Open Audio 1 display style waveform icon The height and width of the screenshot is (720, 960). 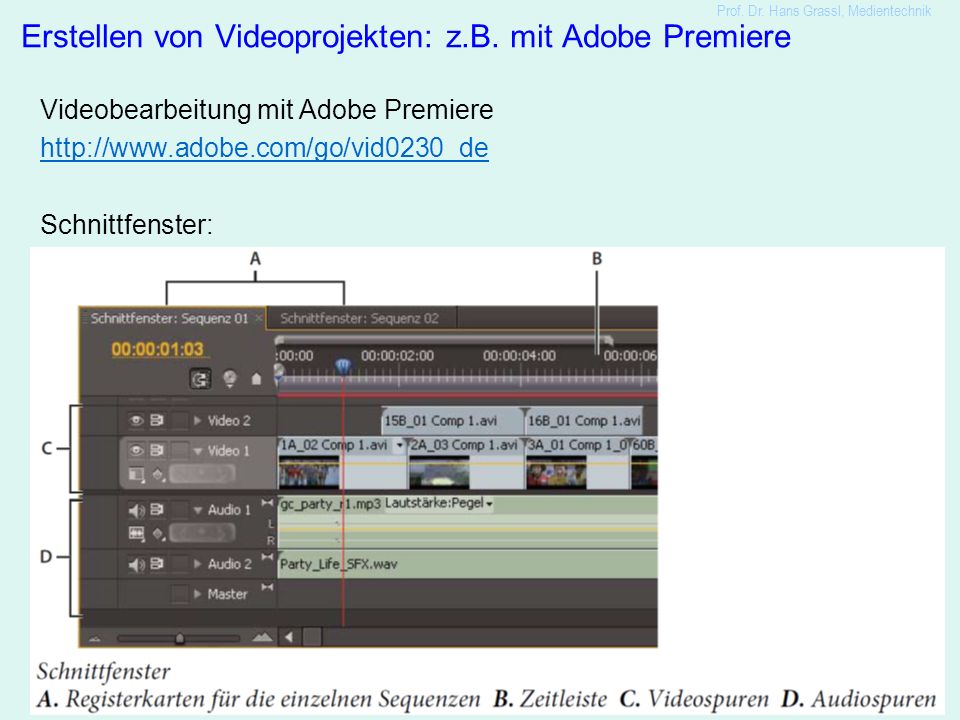137,534
